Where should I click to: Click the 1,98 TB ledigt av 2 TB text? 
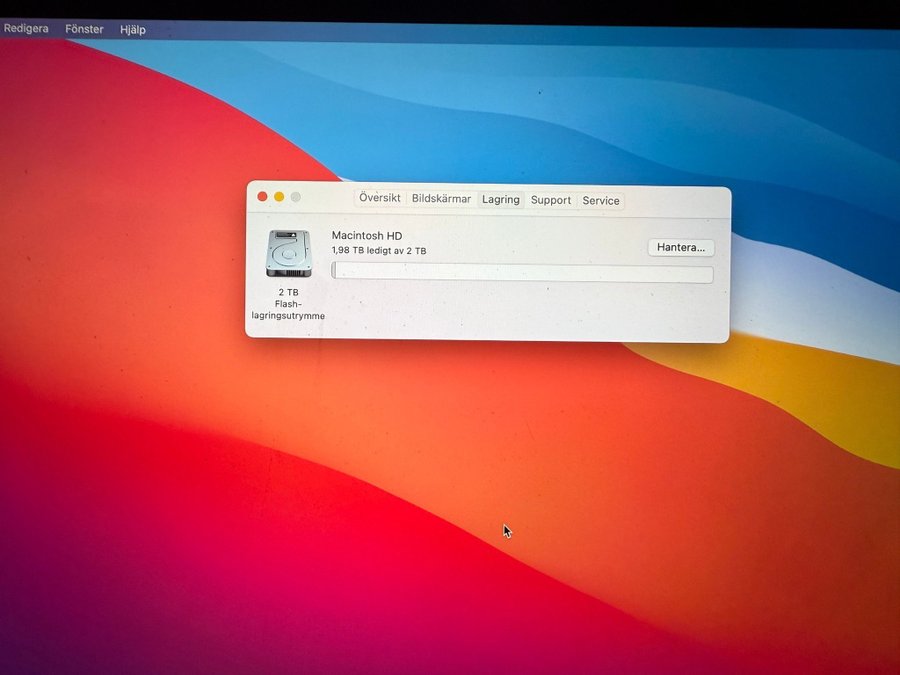pos(379,251)
